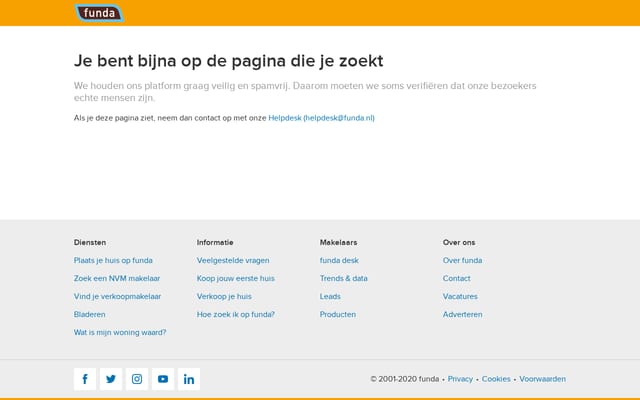Open Over funda link
This screenshot has height=400, width=640.
click(x=462, y=260)
